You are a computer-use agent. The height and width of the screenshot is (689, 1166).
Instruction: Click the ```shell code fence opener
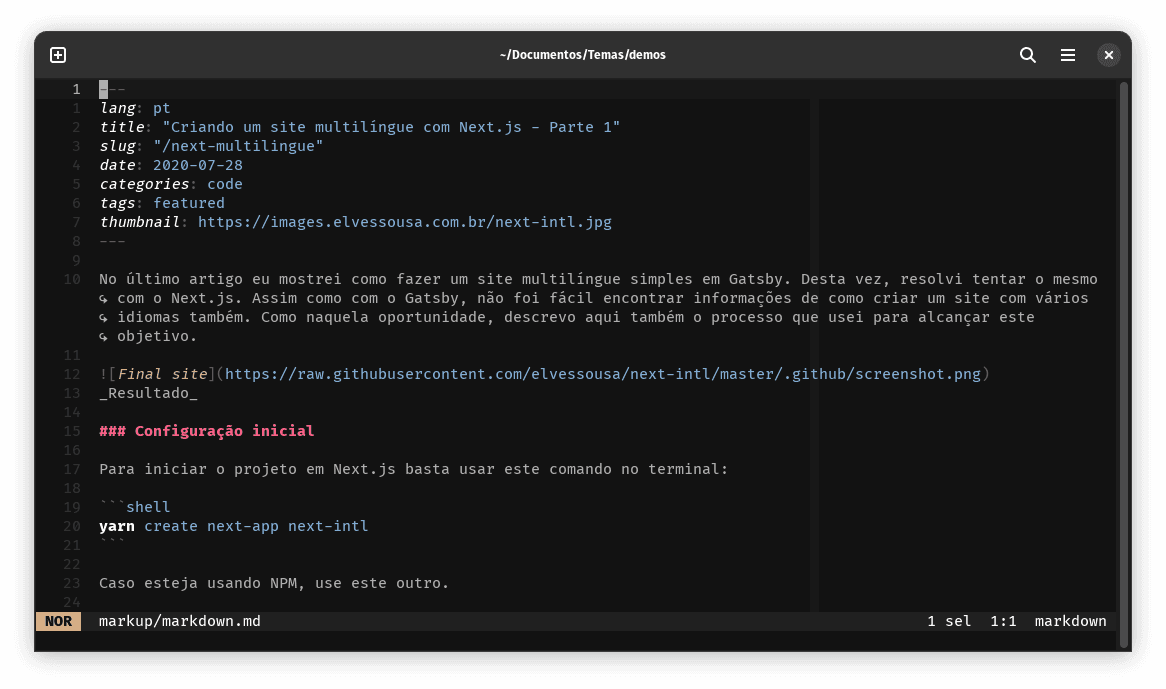tap(135, 507)
